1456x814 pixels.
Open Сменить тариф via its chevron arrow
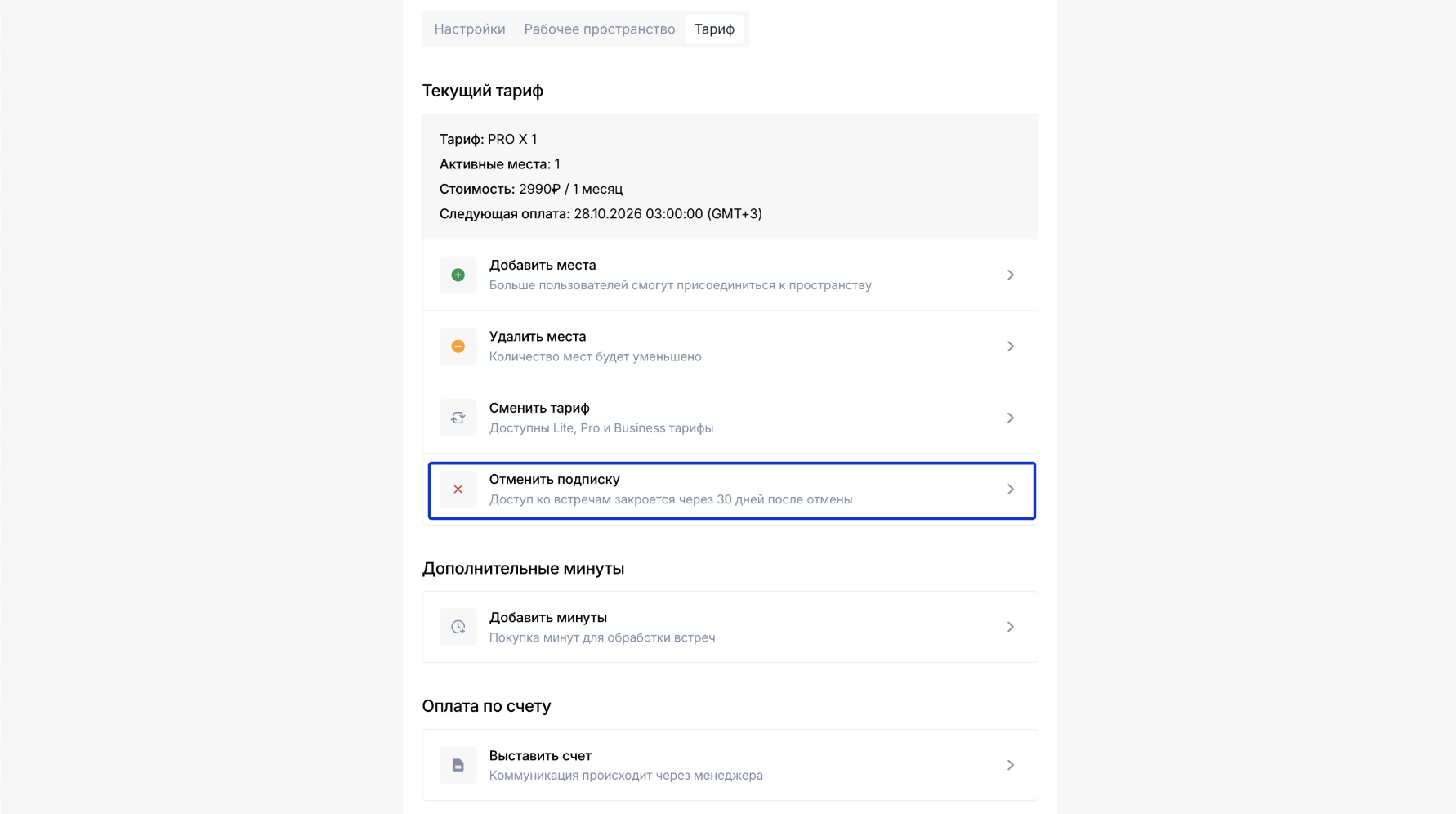(x=1011, y=418)
